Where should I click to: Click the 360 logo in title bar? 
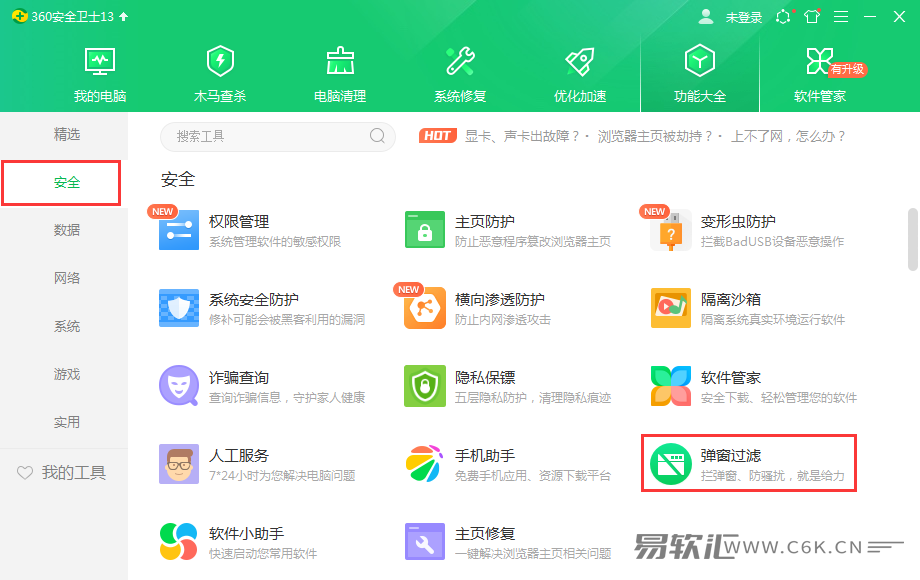[19, 16]
